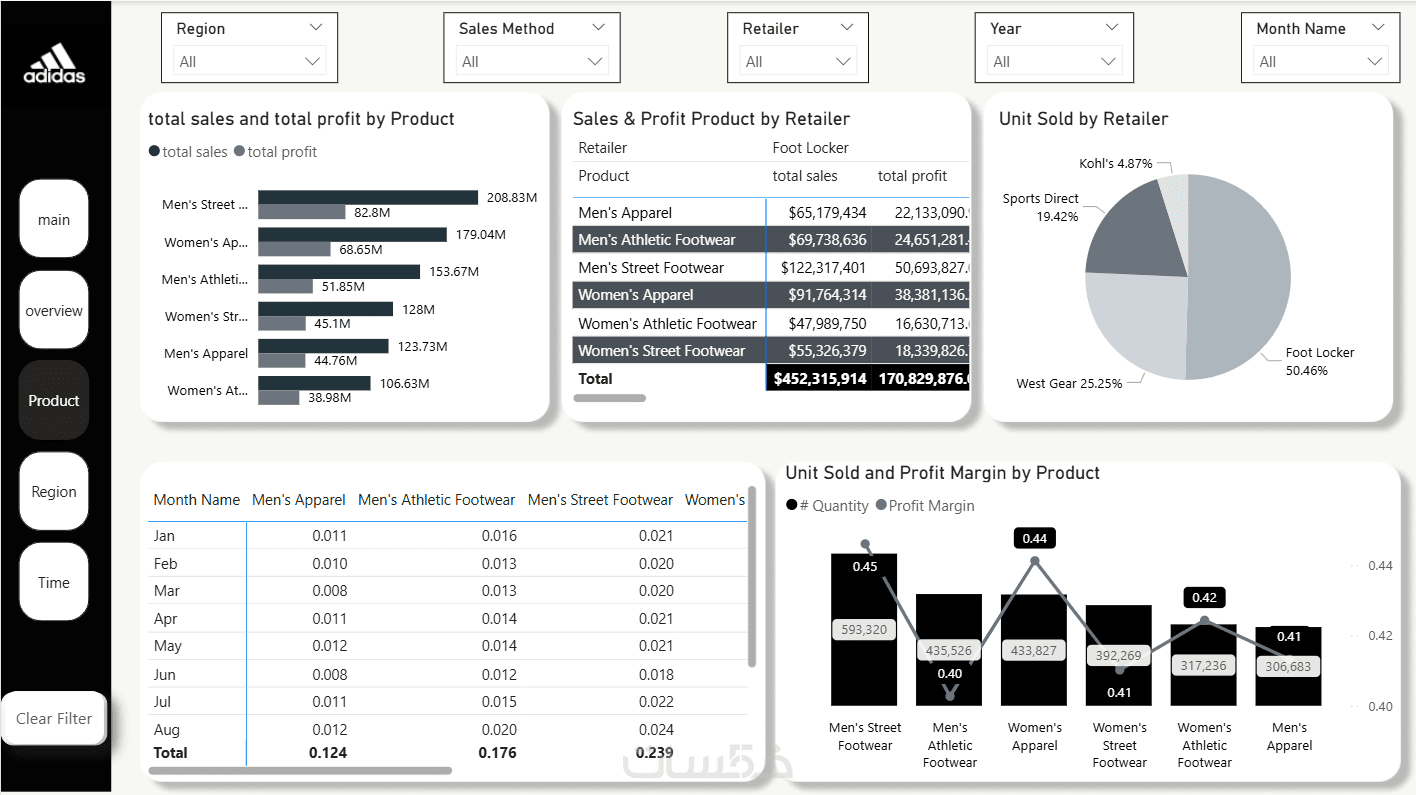Select the 153.67M total sales bar
Screen dimensions: 1416x795
click(339, 272)
